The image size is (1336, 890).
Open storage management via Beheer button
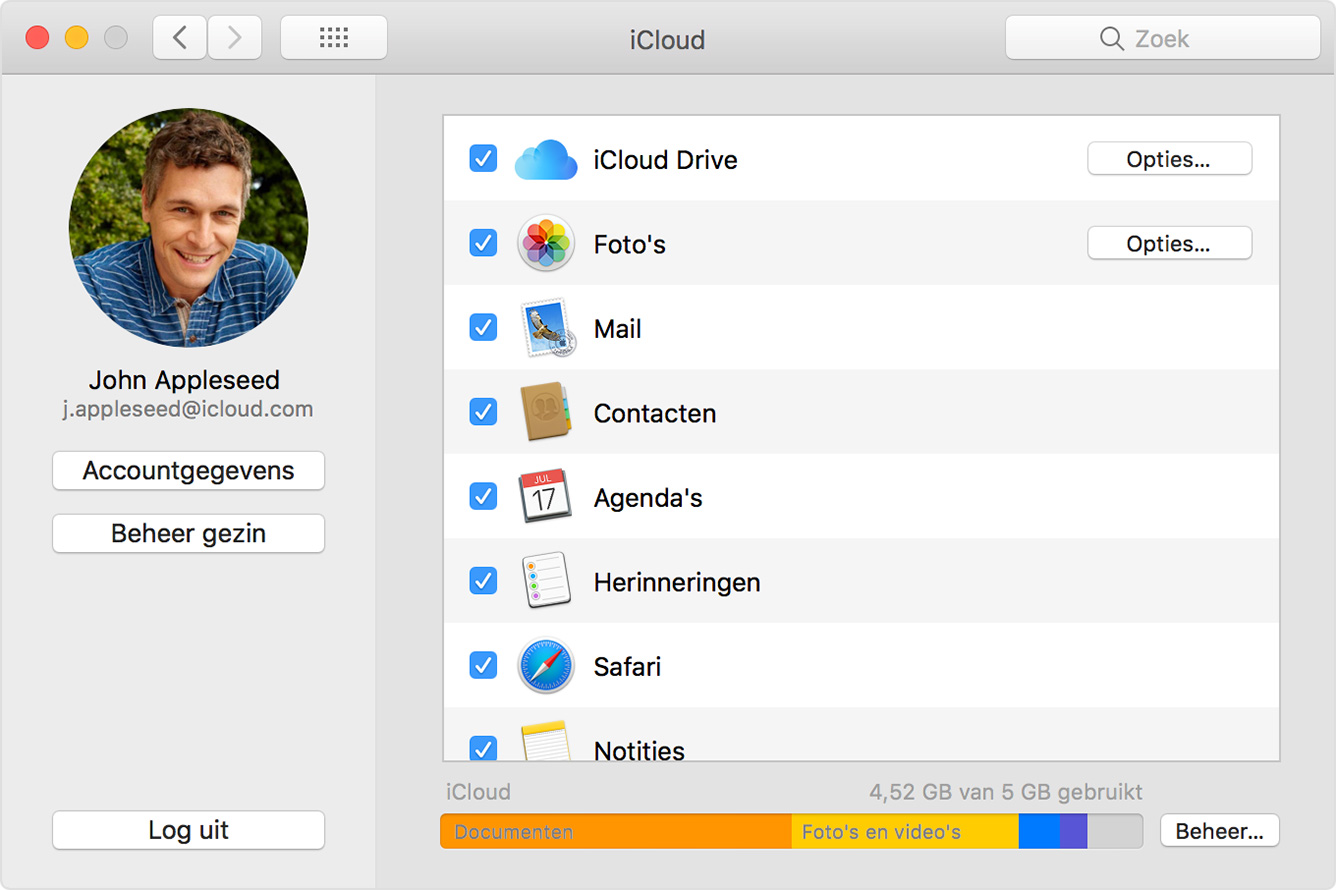tap(1219, 830)
